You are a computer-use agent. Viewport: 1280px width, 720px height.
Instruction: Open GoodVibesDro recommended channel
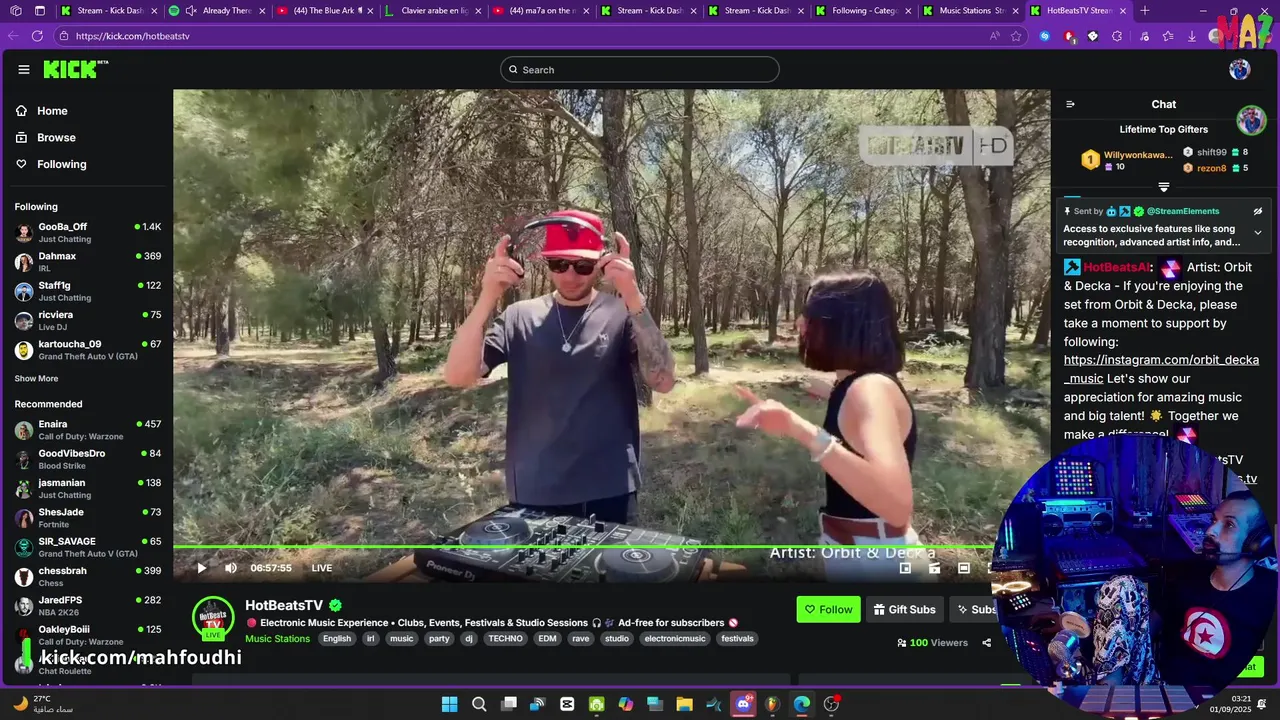(x=88, y=459)
